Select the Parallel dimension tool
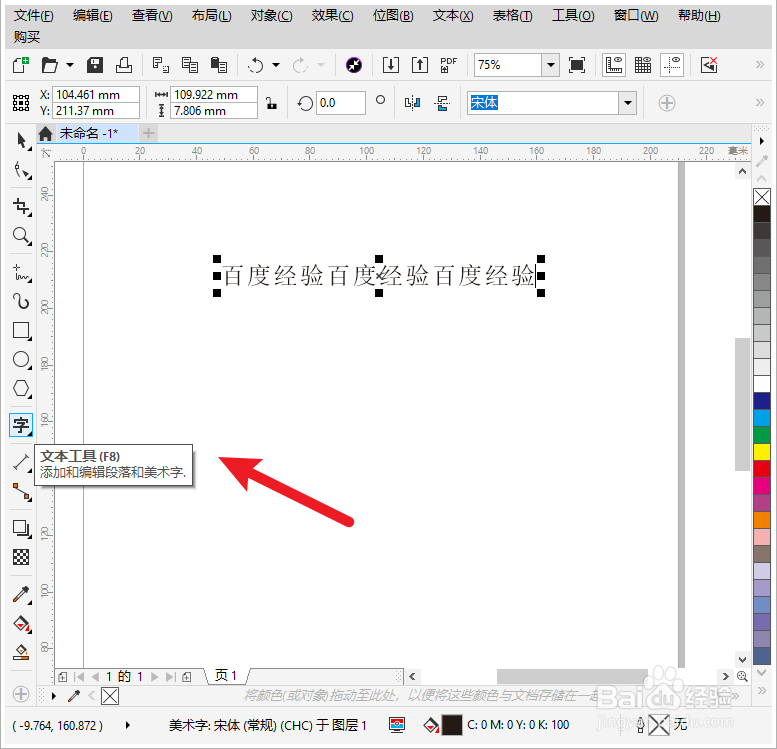 pos(21,462)
